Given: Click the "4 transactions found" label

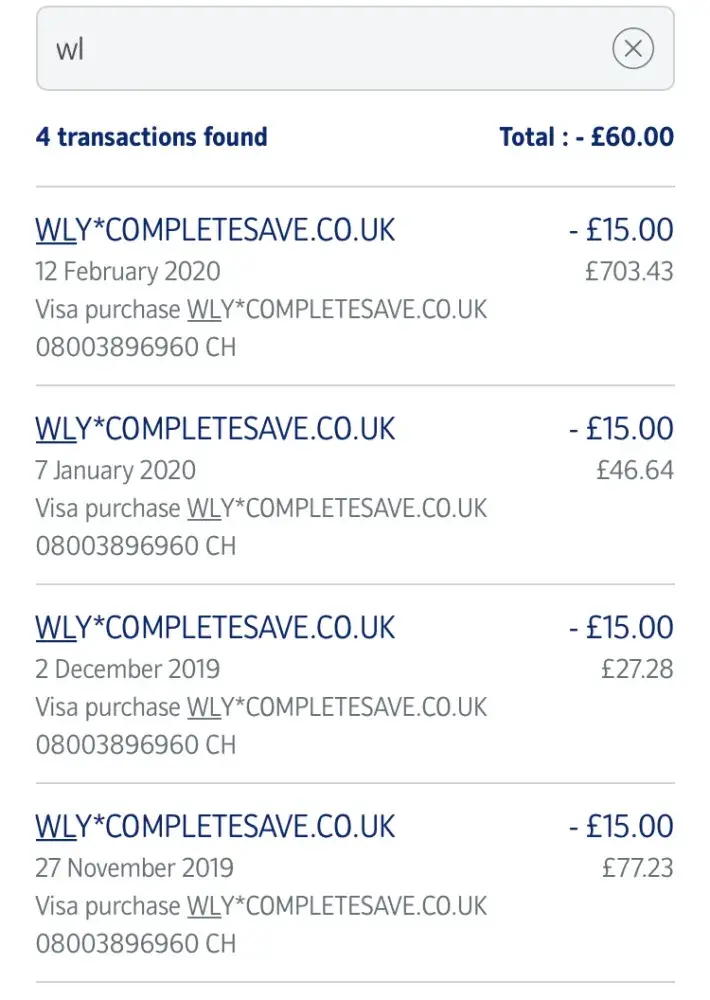Looking at the screenshot, I should click(x=152, y=137).
